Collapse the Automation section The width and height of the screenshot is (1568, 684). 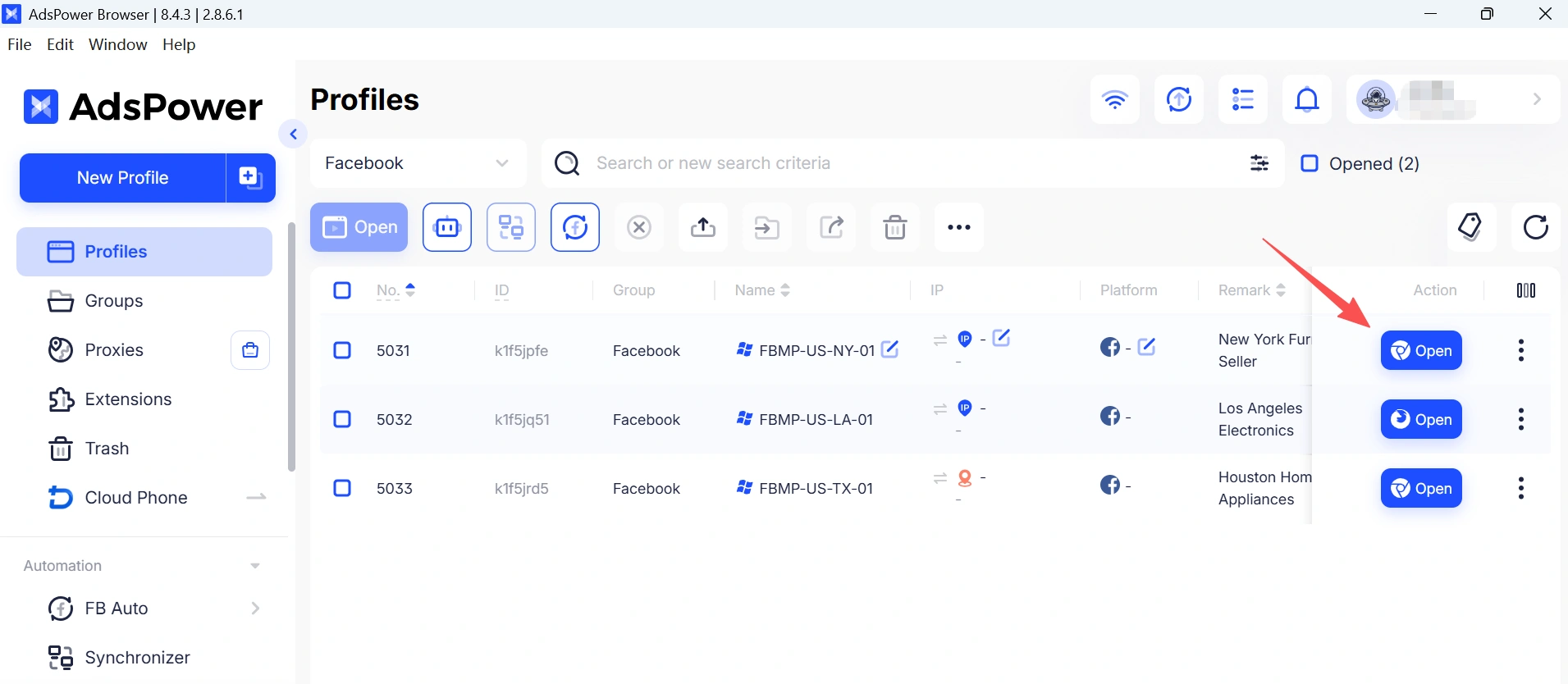click(x=255, y=566)
